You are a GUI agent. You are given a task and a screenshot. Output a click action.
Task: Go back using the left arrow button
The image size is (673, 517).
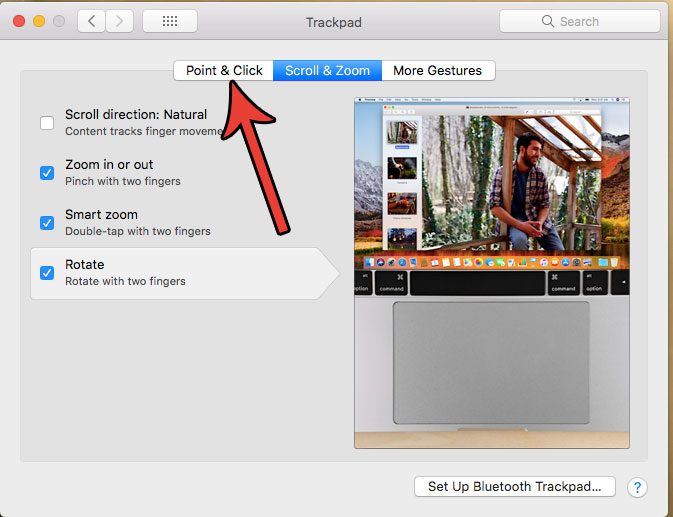[x=92, y=21]
